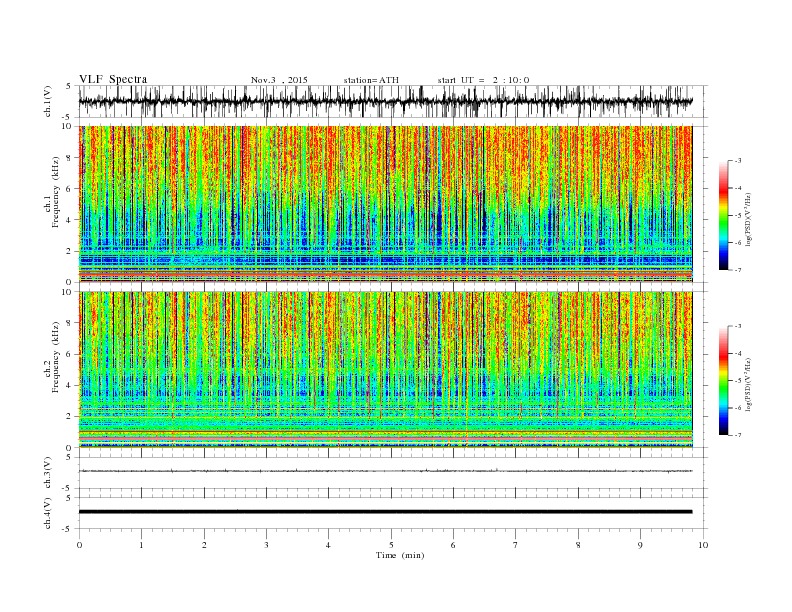Click time-axis tick label '5' minutes
792x612 pixels.
pyautogui.click(x=391, y=545)
